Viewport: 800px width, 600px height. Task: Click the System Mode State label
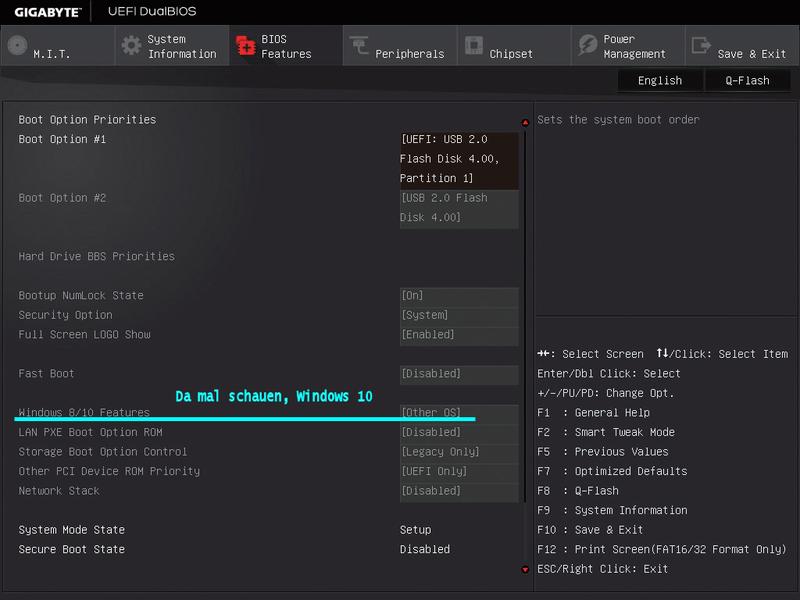[x=71, y=530]
